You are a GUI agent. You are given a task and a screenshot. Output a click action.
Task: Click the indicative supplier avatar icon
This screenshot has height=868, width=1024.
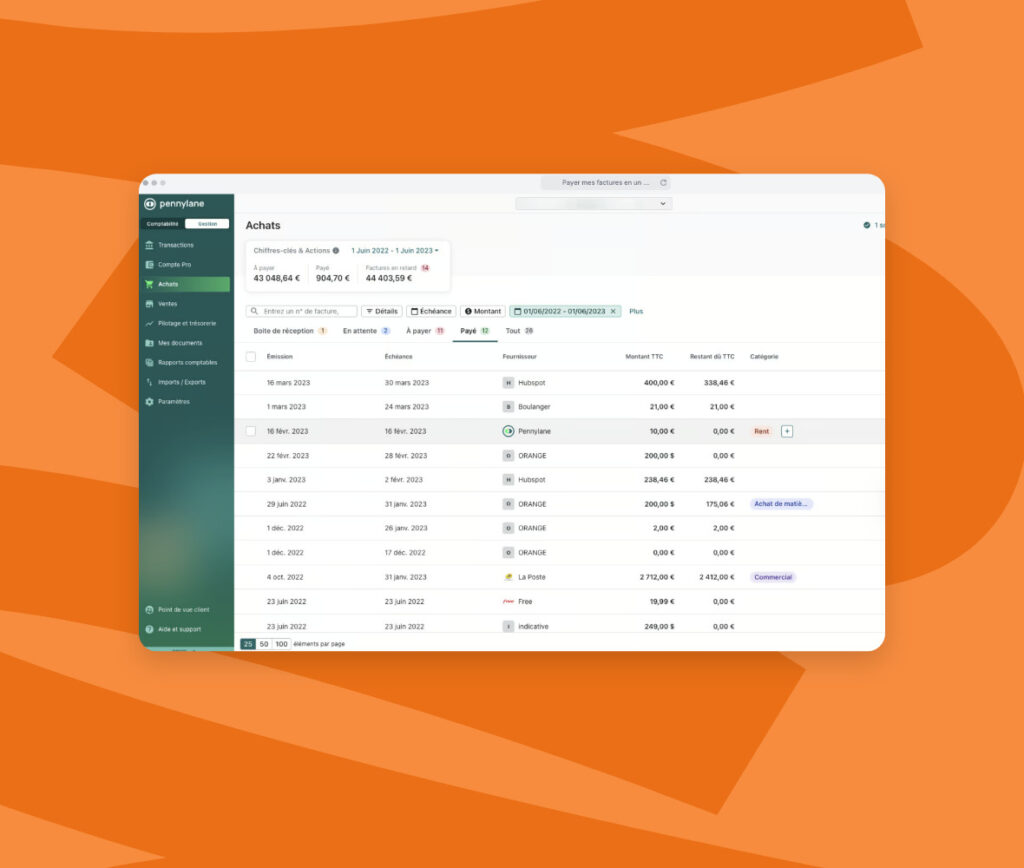pos(508,626)
